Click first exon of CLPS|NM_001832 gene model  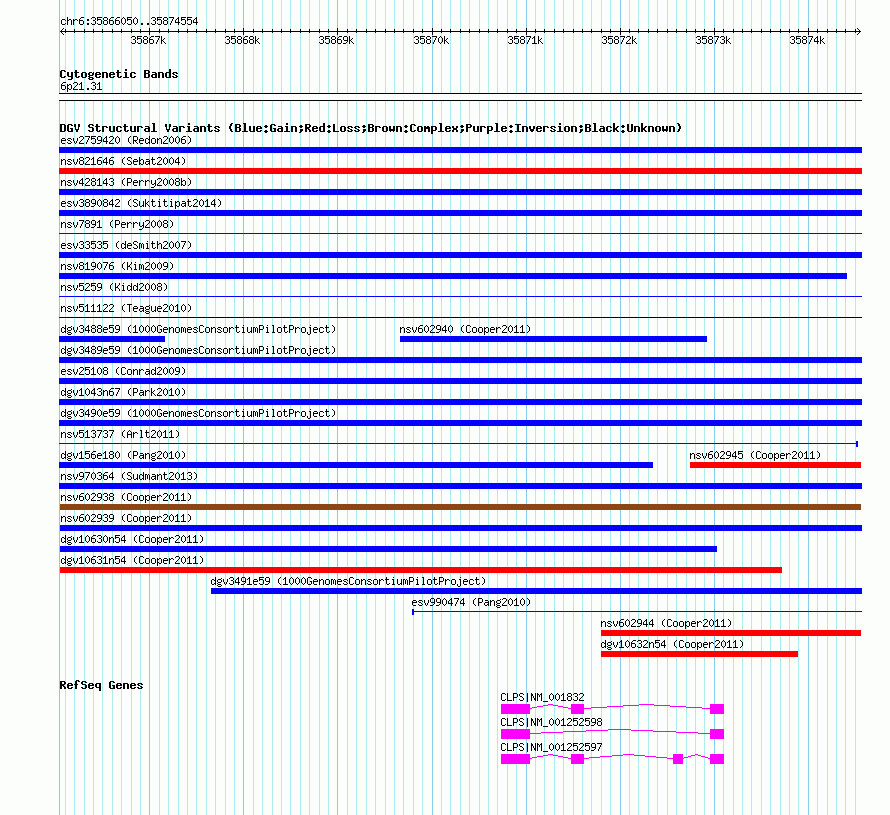tap(515, 709)
